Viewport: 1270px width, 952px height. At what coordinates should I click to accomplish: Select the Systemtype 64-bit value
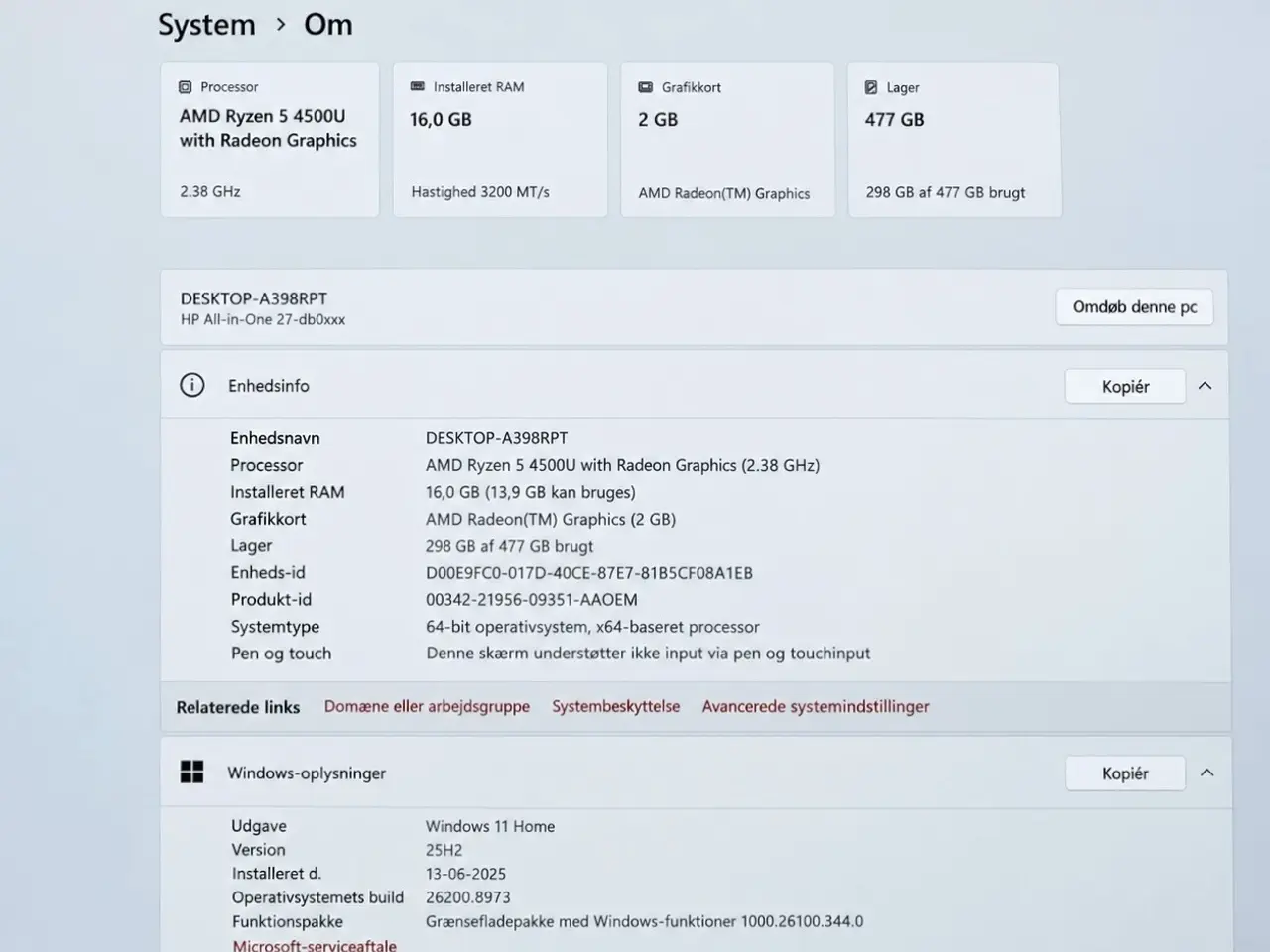593,627
